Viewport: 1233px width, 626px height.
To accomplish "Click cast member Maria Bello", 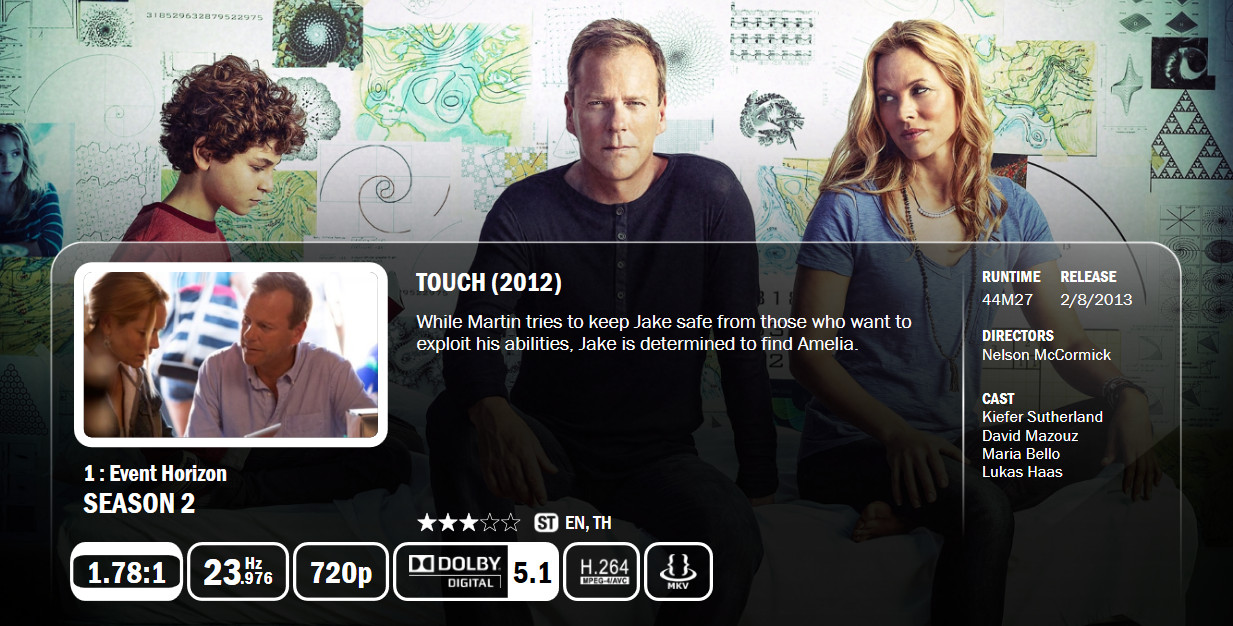I will click(x=1021, y=454).
